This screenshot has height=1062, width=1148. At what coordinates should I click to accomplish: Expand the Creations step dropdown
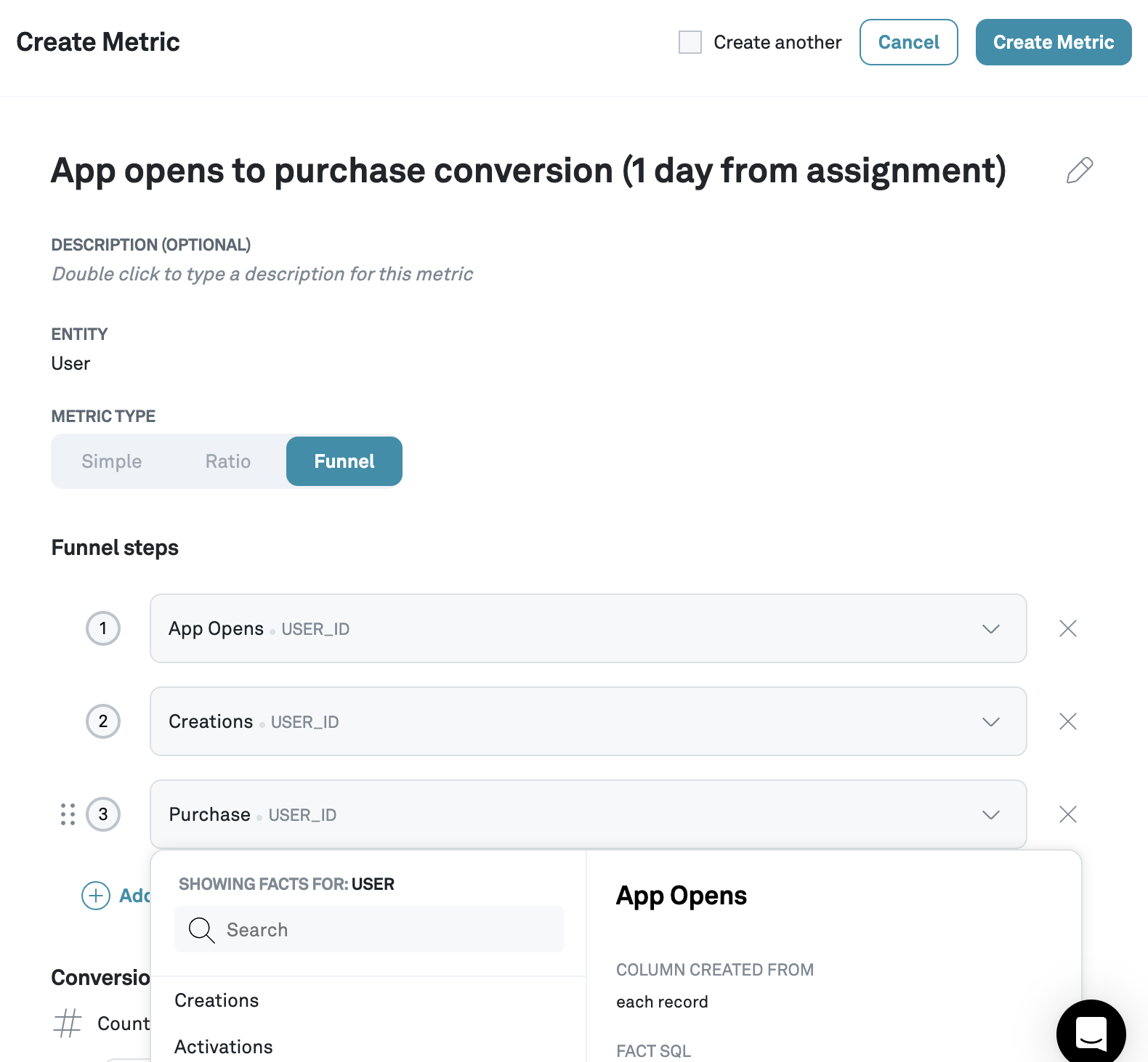(990, 721)
